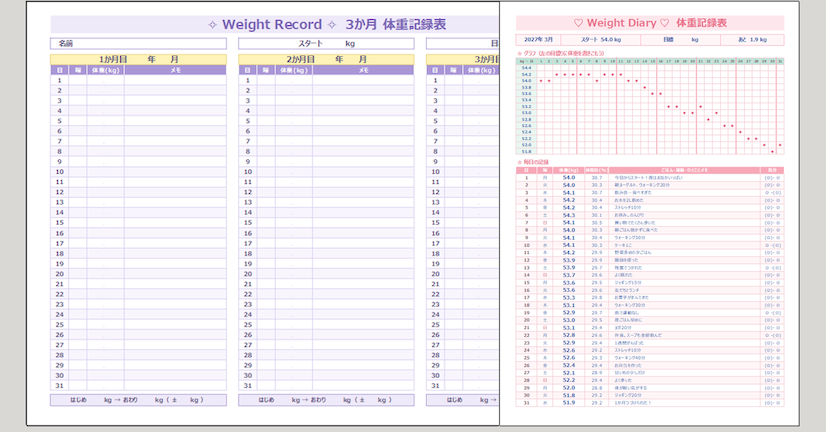Click the ケーキ1こ memo on day 10
The image size is (826, 432).
(x=623, y=245)
